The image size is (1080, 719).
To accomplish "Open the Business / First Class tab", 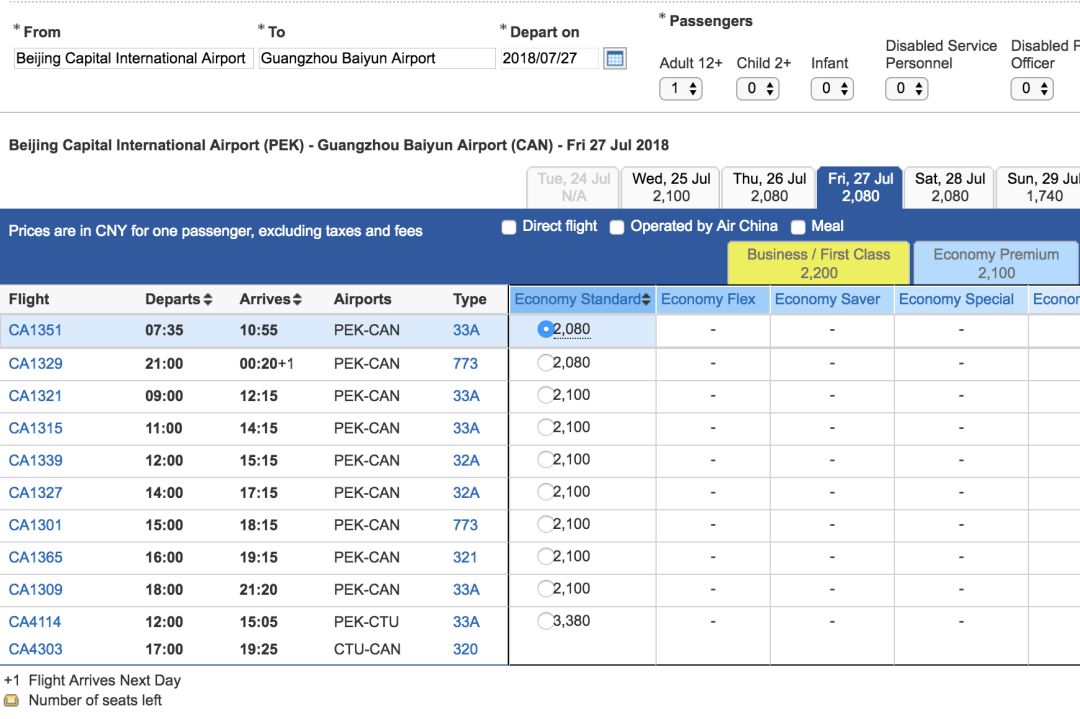I will [818, 263].
